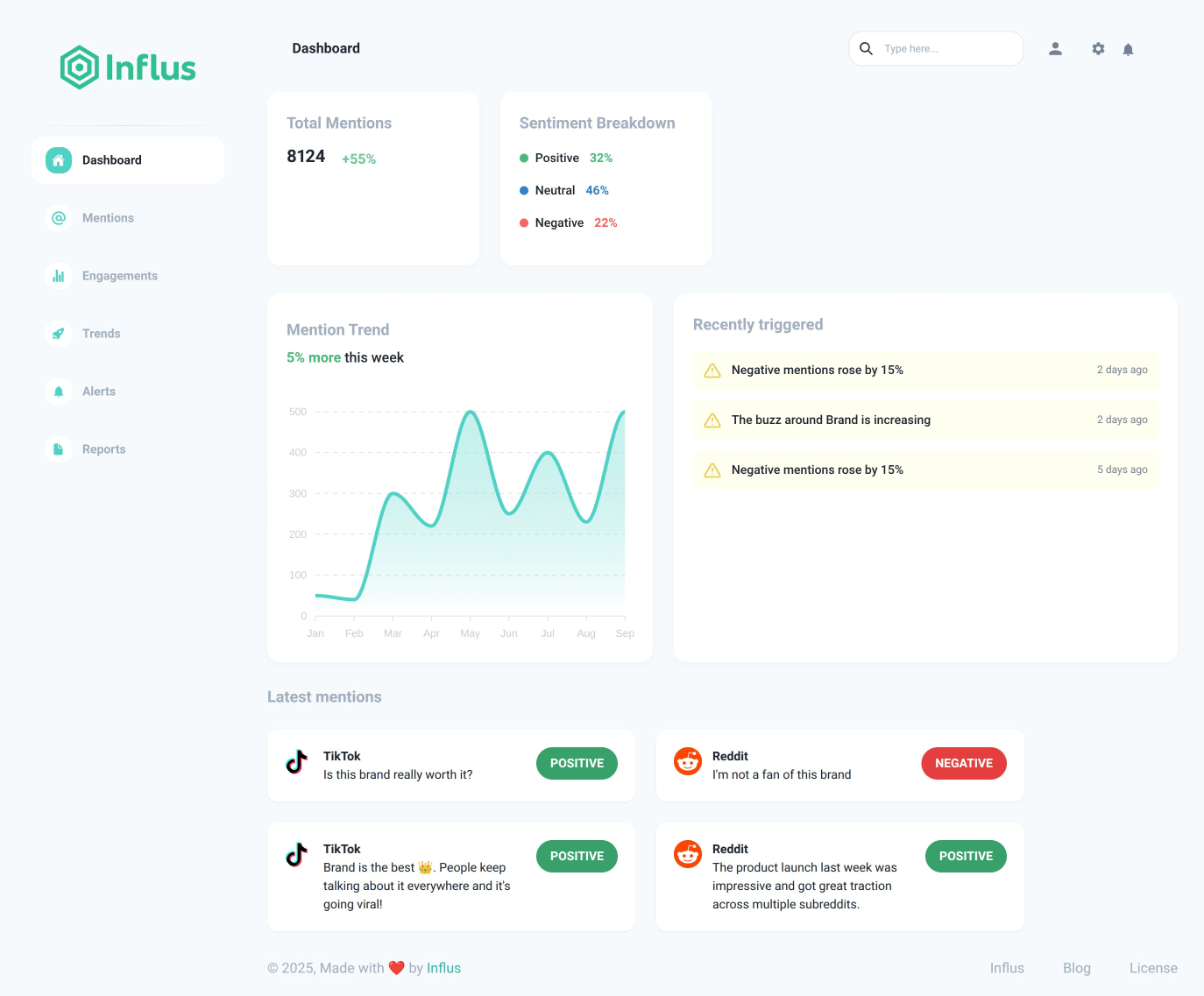Click the Positive 32% value

(x=601, y=159)
